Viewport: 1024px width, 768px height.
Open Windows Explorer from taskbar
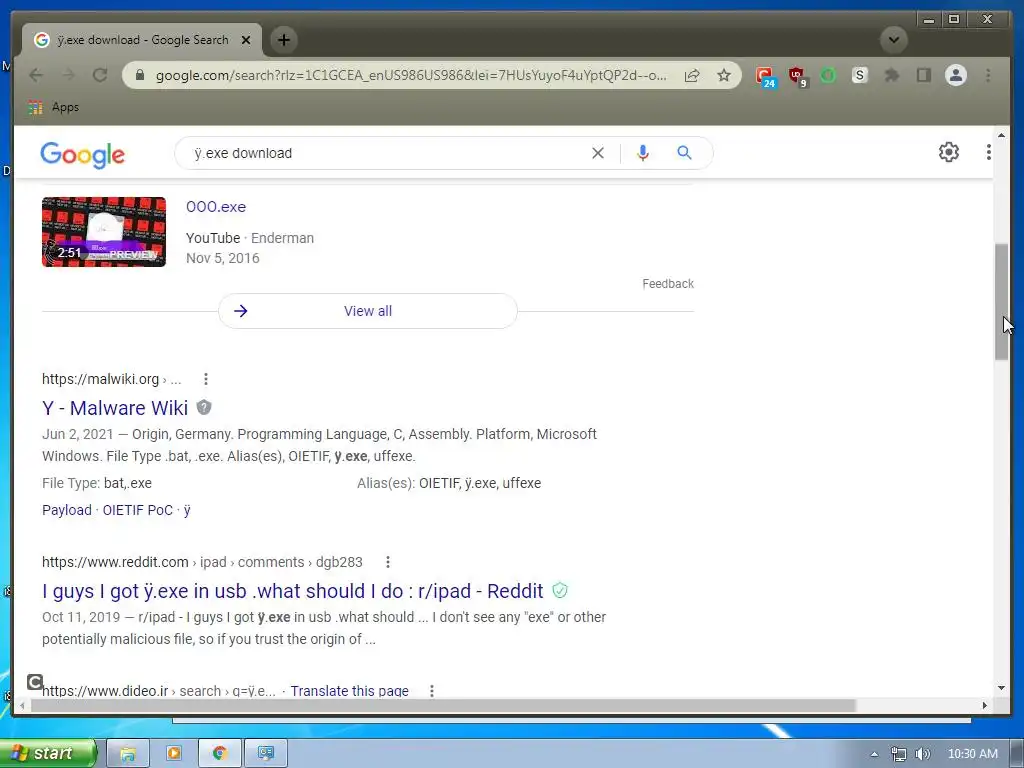[x=128, y=754]
